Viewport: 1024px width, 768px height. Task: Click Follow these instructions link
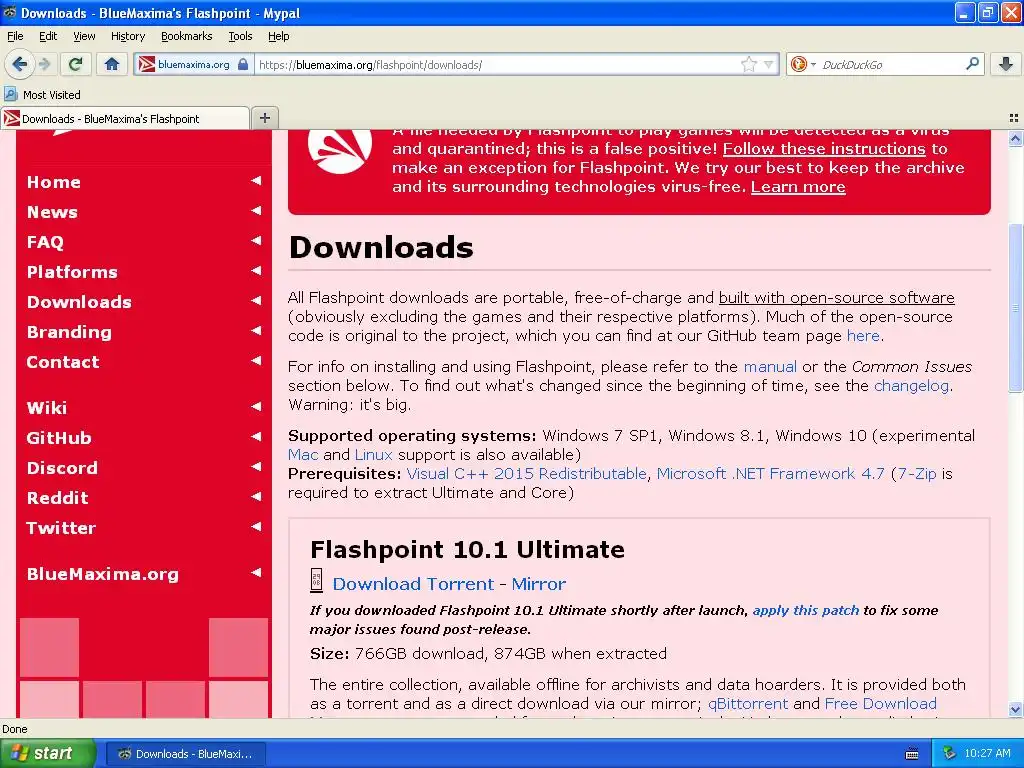pyautogui.click(x=824, y=149)
